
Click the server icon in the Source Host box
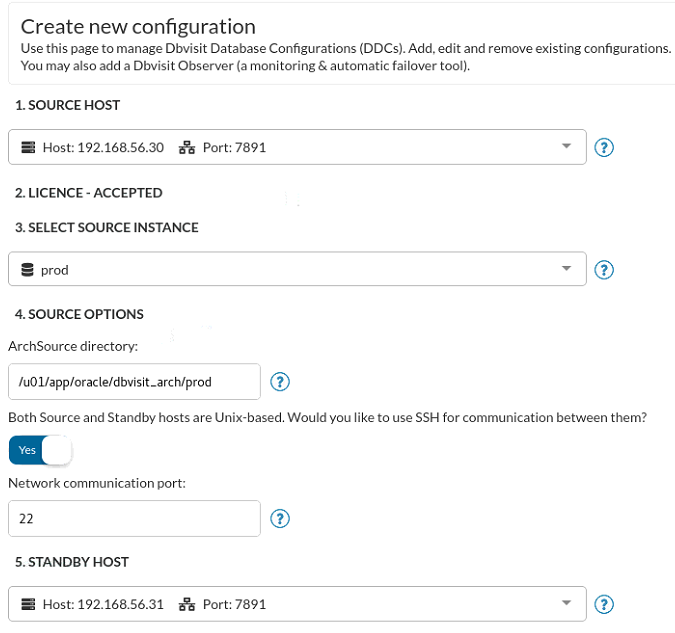28,147
